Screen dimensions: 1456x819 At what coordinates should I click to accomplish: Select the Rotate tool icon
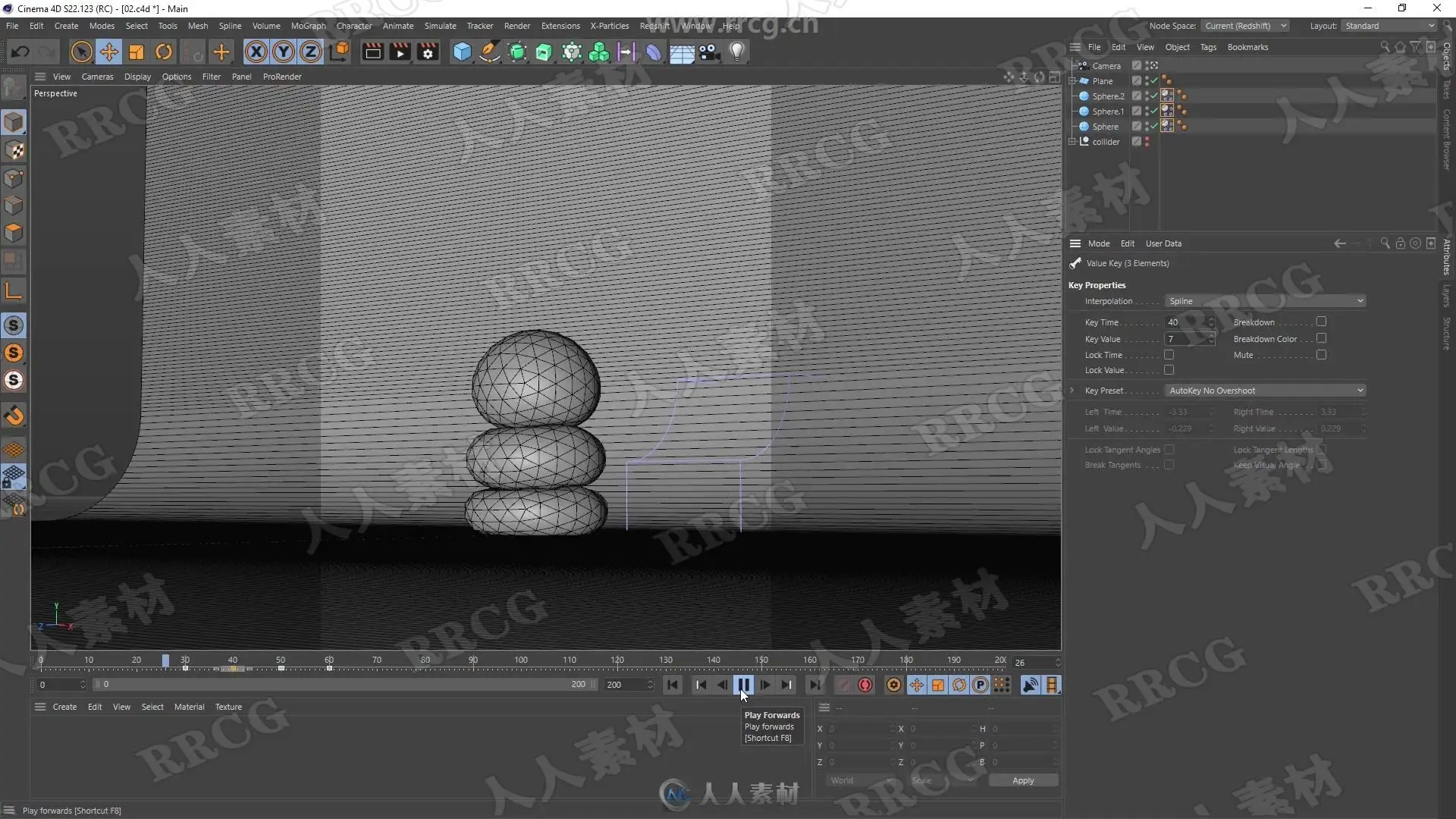[164, 52]
